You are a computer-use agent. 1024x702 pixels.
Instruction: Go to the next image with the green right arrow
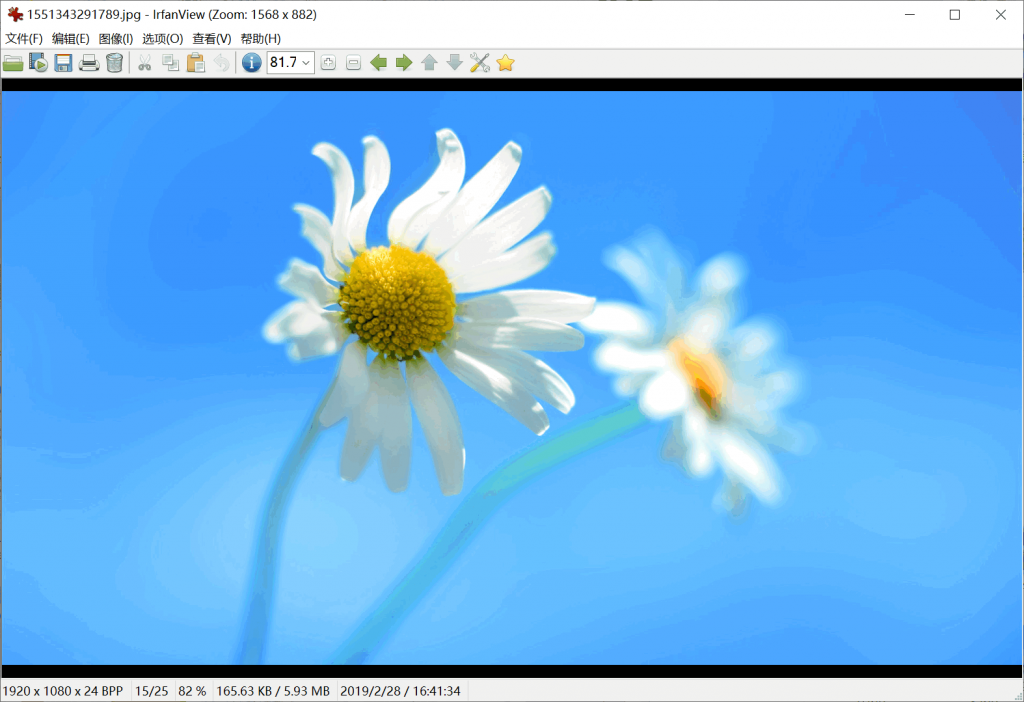pos(404,63)
